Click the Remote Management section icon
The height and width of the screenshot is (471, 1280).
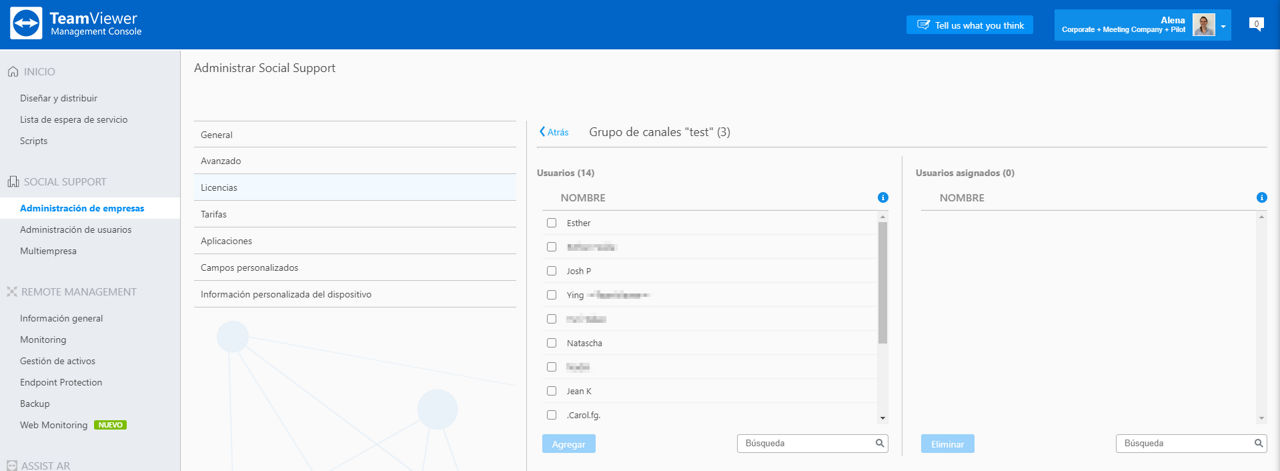13,292
